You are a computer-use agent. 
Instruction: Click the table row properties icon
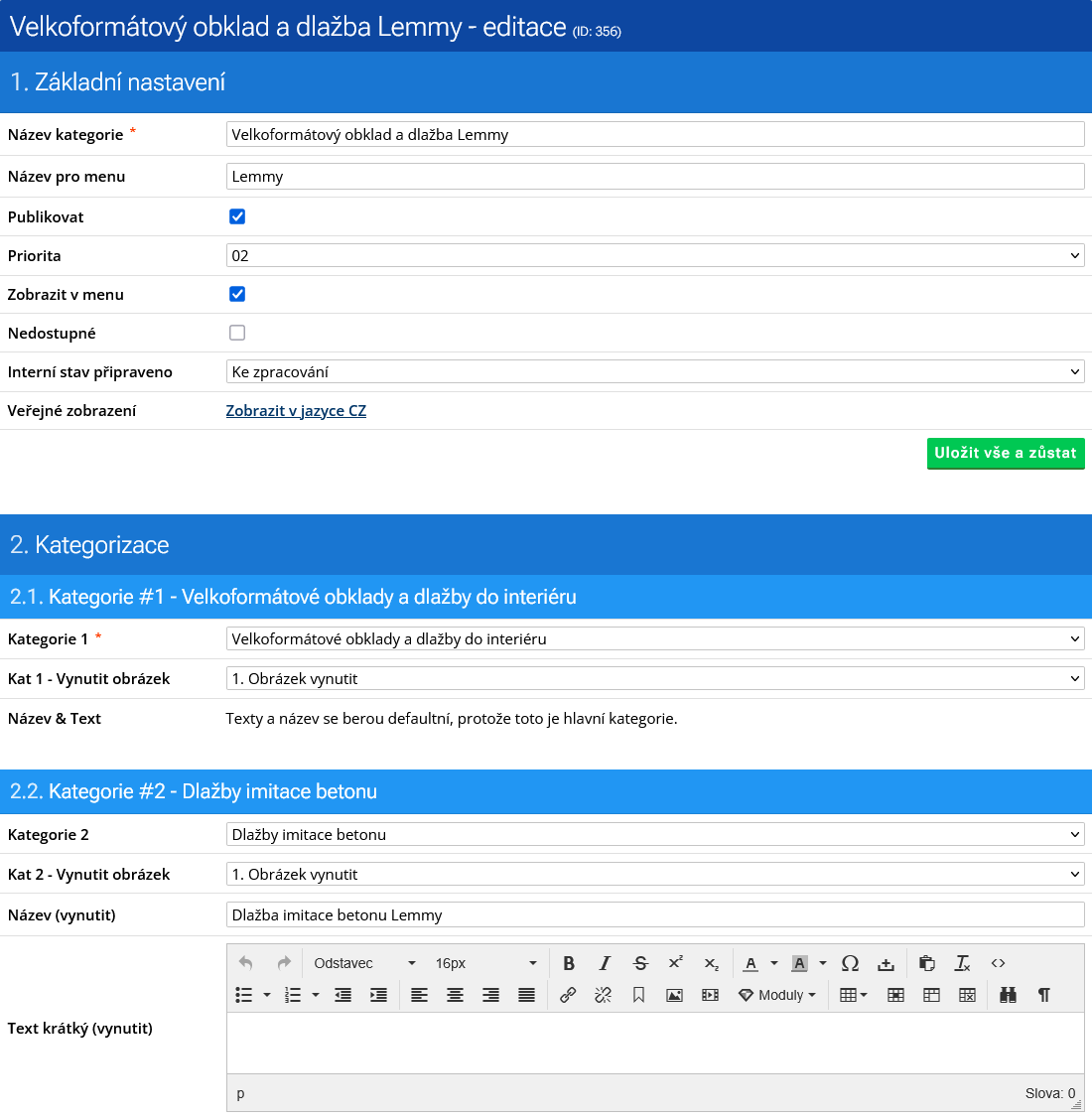coord(931,995)
